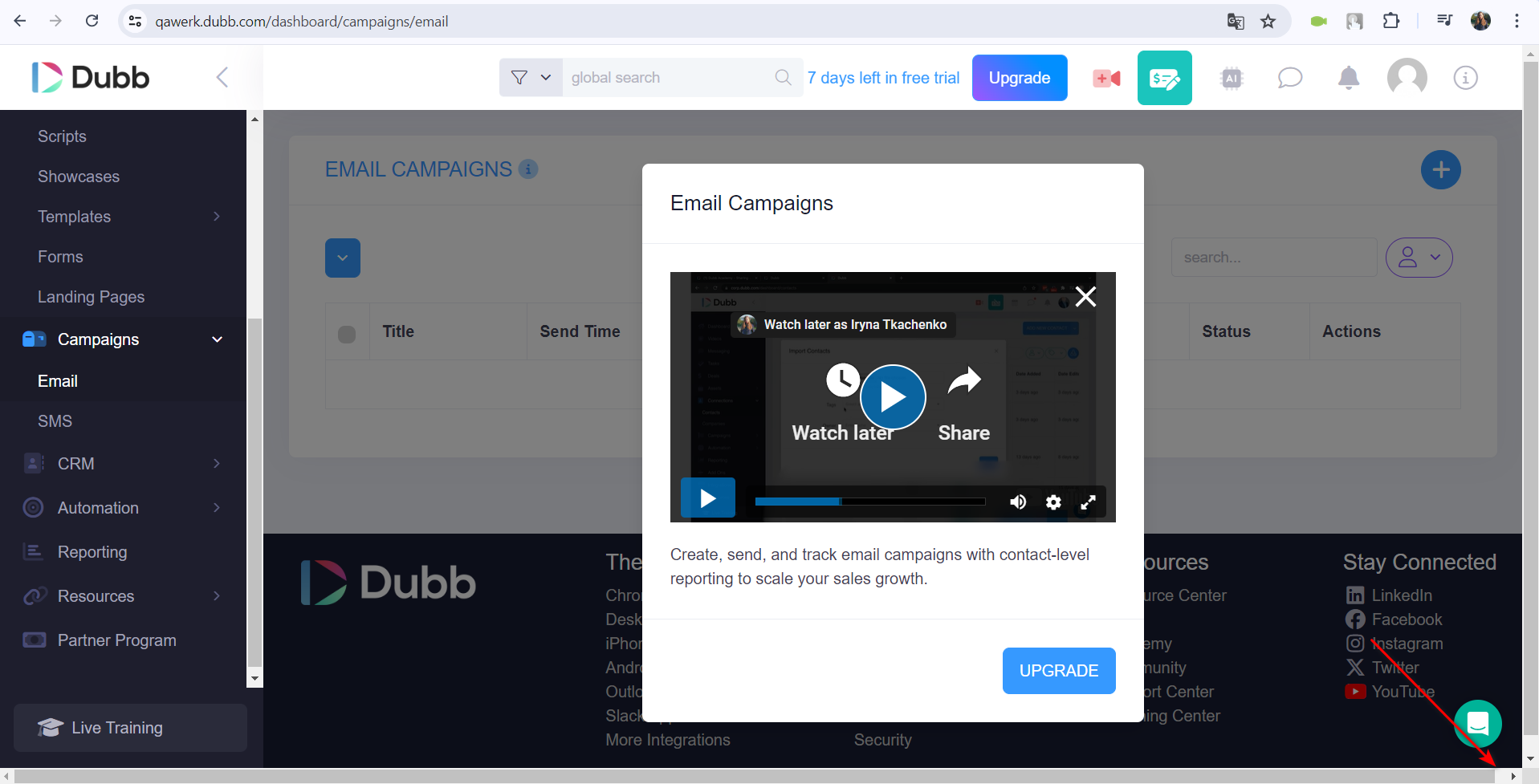Open the user filter dropdown near search
The image size is (1539, 784).
(x=1419, y=258)
